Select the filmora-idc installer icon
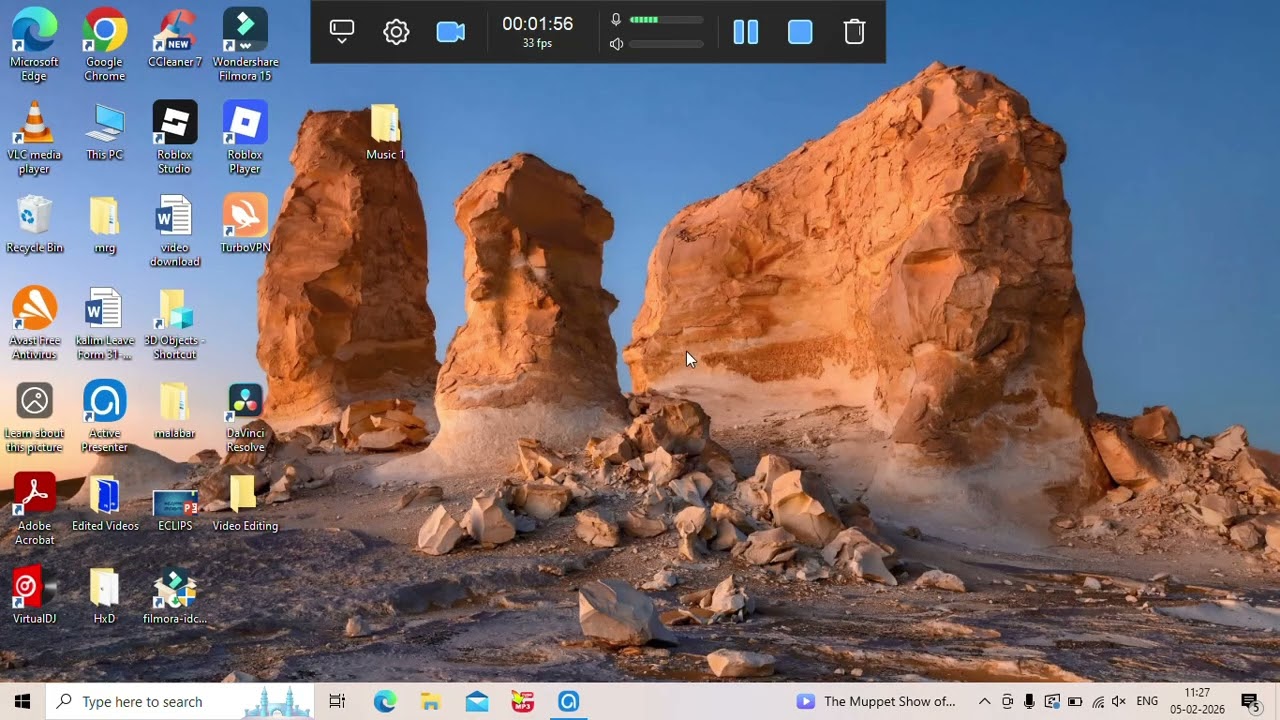Viewport: 1280px width, 720px height. 175,596
